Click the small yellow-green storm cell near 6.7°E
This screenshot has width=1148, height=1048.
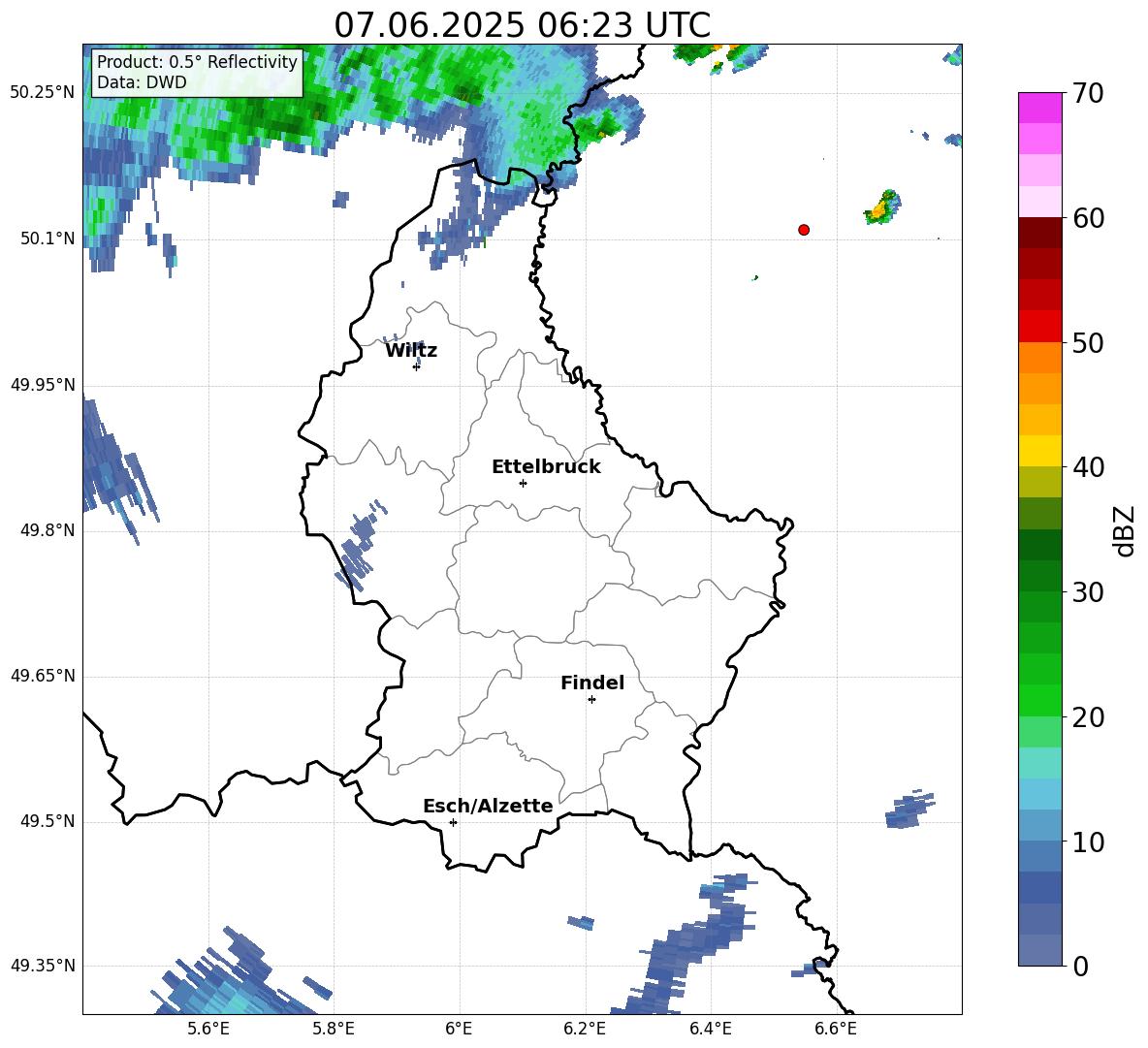point(882,207)
